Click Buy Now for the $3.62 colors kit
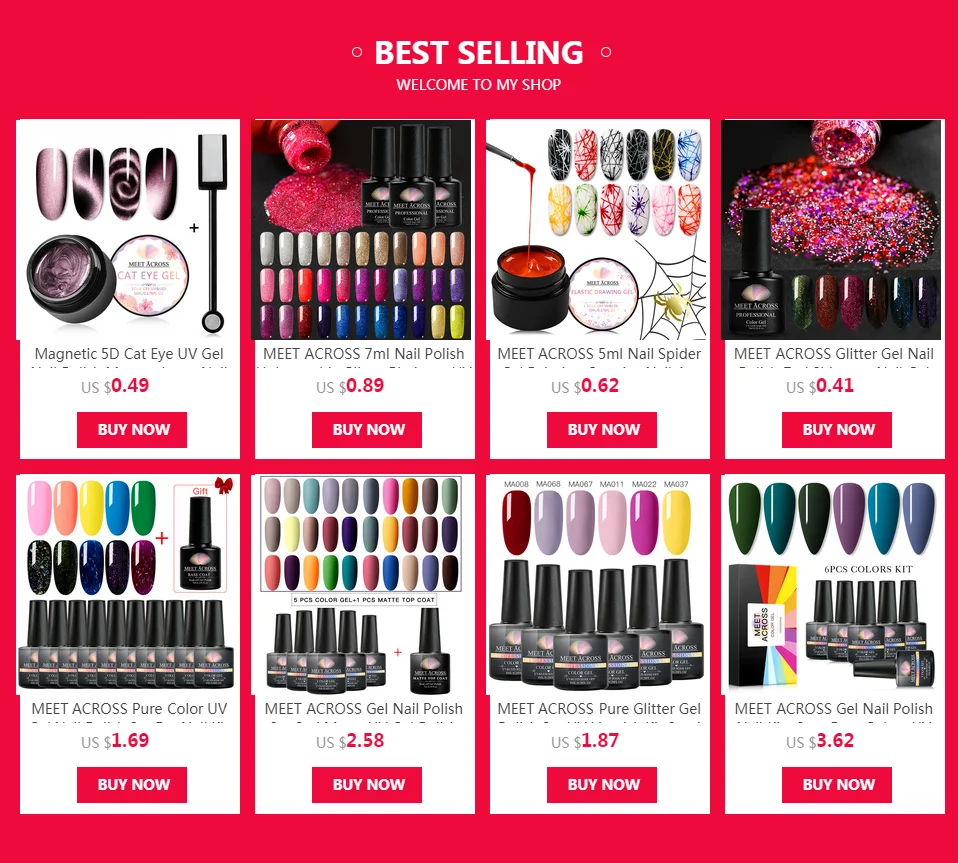Image resolution: width=958 pixels, height=863 pixels. pos(837,785)
